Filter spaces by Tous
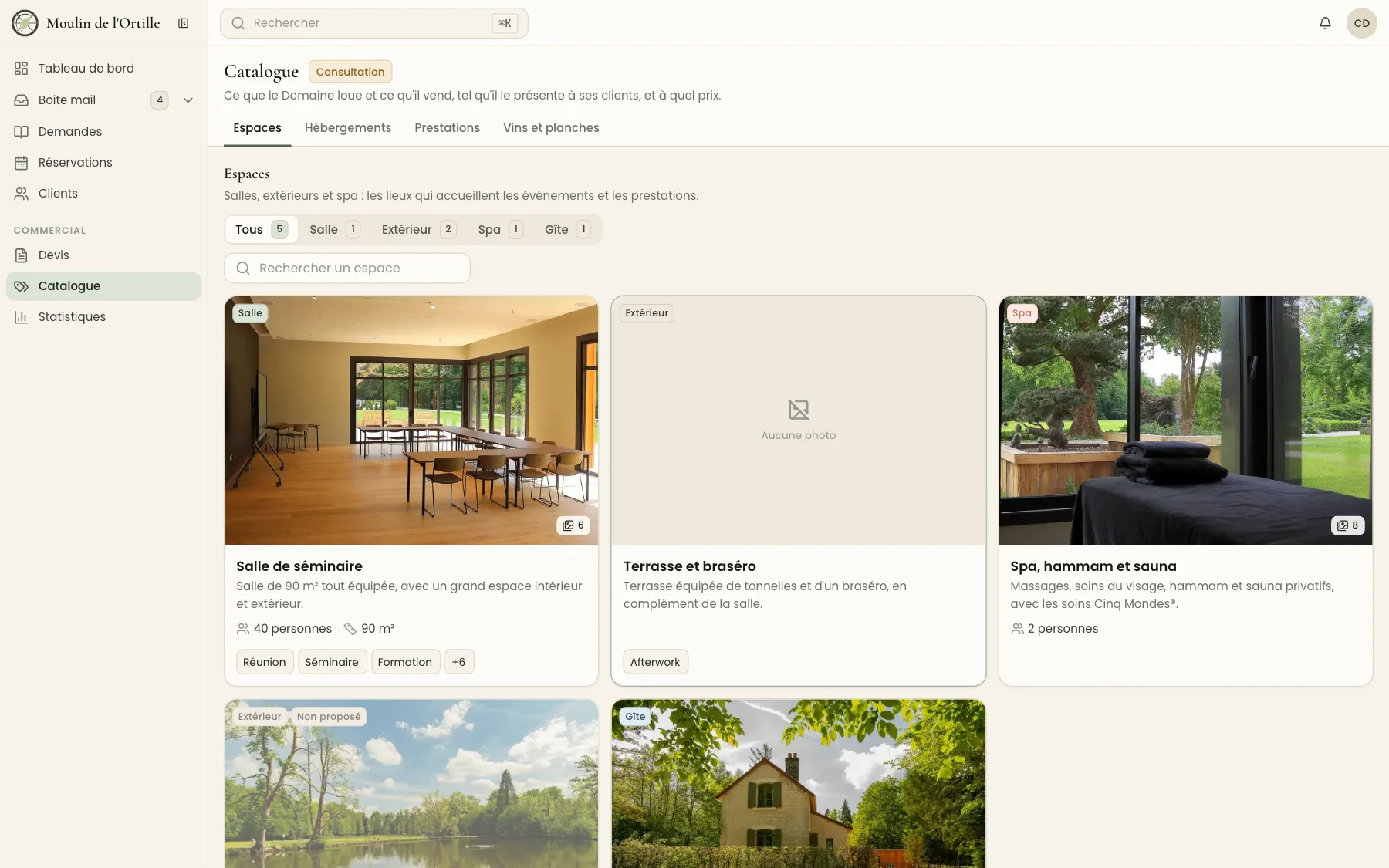This screenshot has height=868, width=1389. [262, 230]
